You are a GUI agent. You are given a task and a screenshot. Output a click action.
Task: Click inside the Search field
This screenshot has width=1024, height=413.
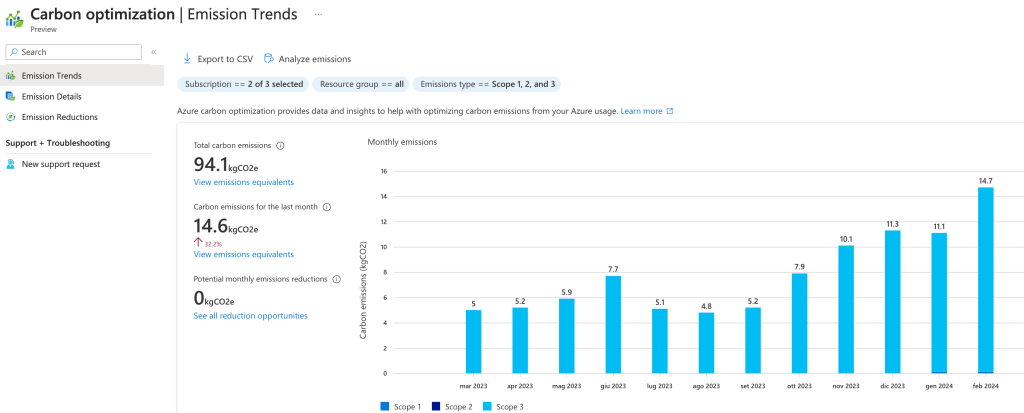(78, 52)
